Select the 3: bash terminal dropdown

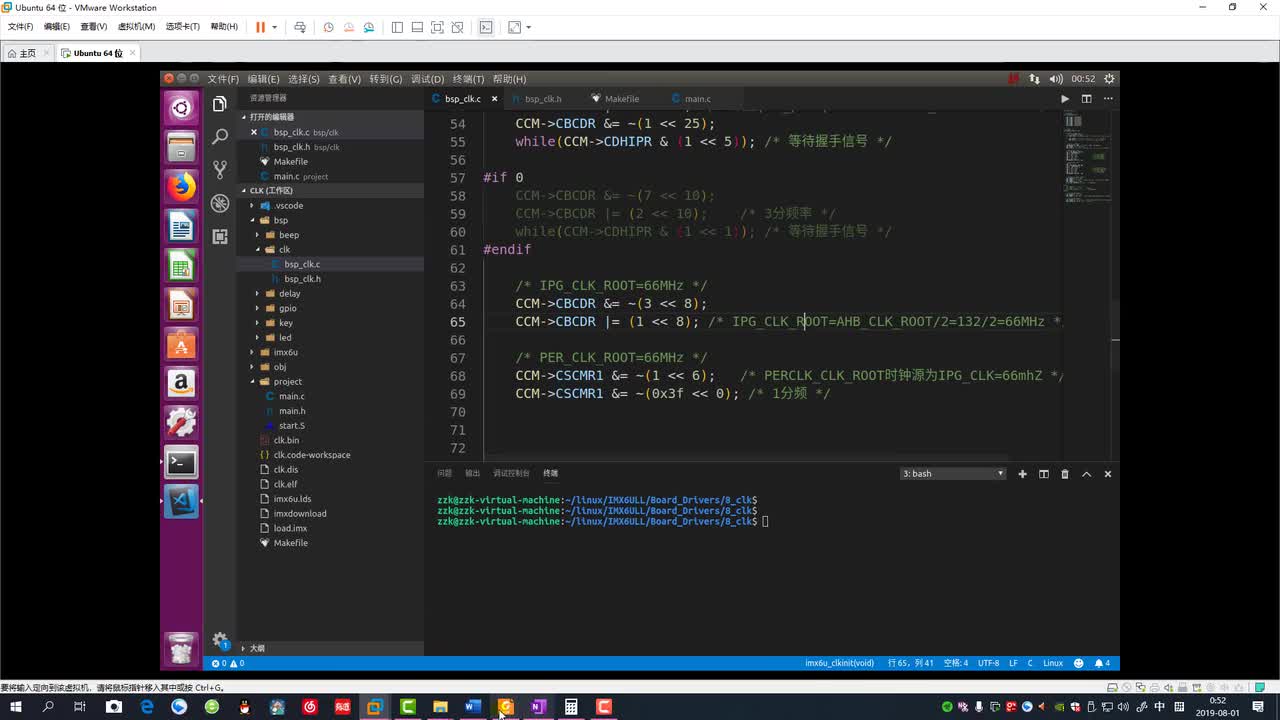(x=952, y=474)
